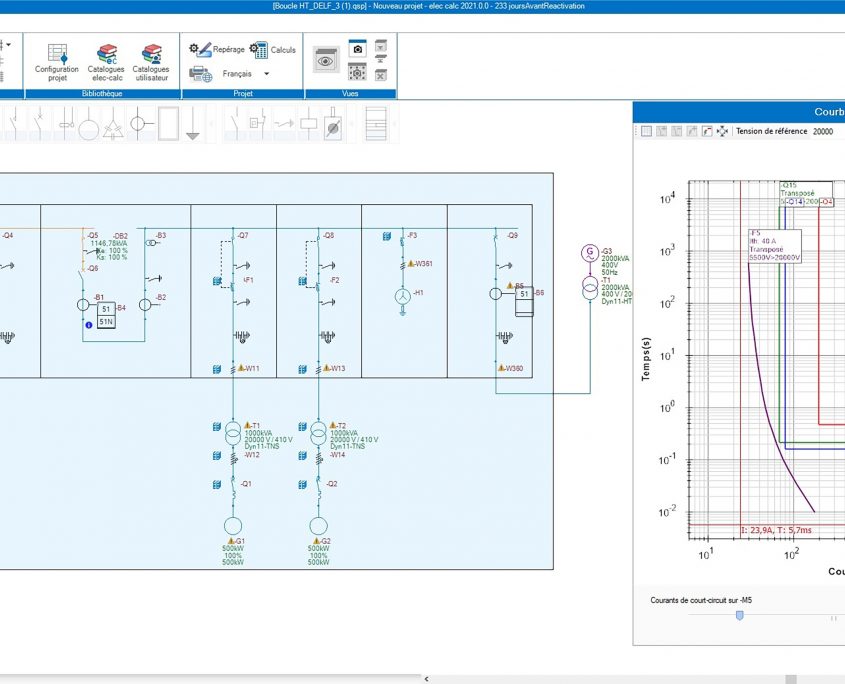The width and height of the screenshot is (845, 684).
Task: Open the Catalogues utilisateur library
Action: click(151, 63)
